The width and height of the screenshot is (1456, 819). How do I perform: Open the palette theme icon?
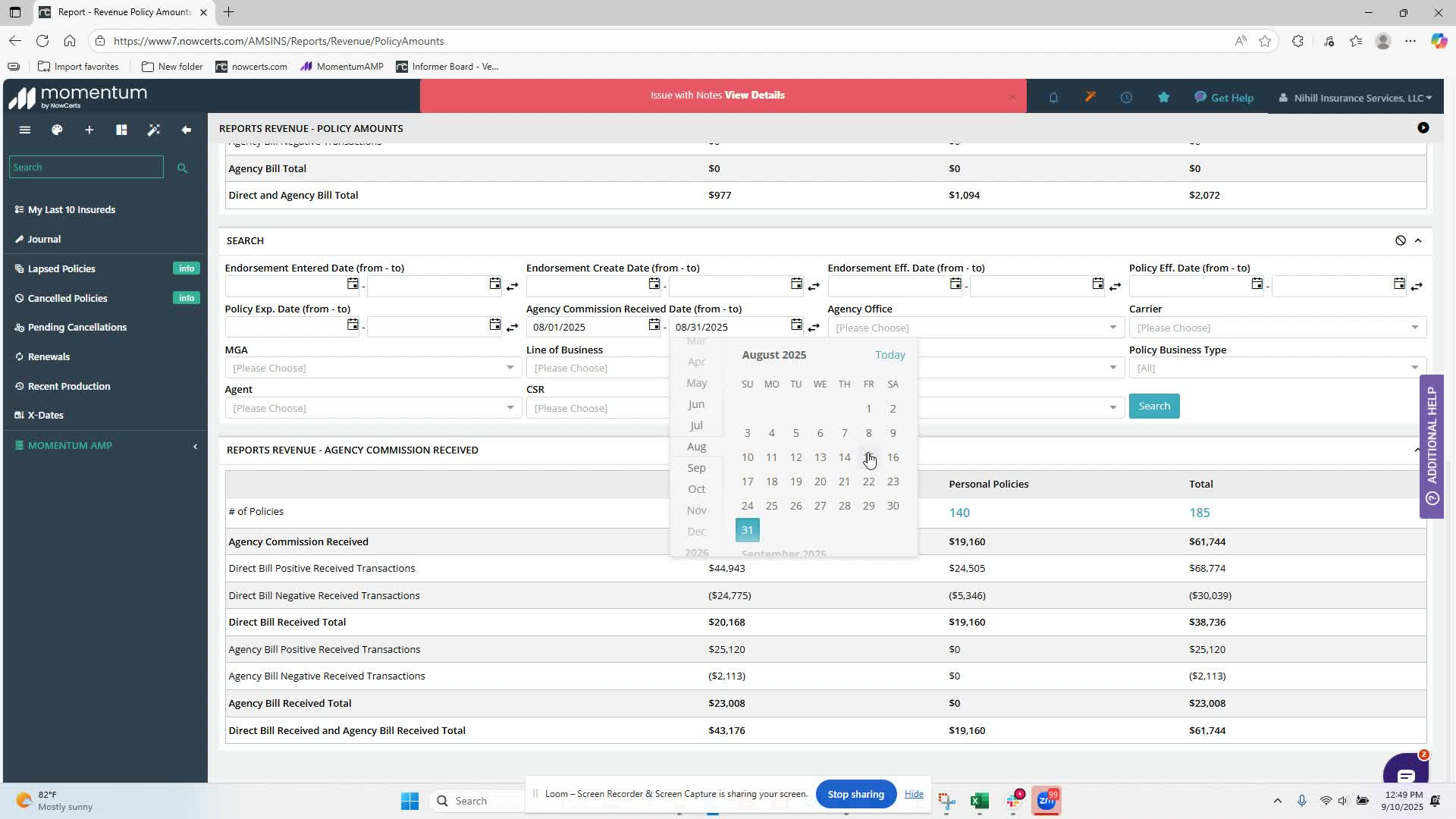pyautogui.click(x=57, y=130)
